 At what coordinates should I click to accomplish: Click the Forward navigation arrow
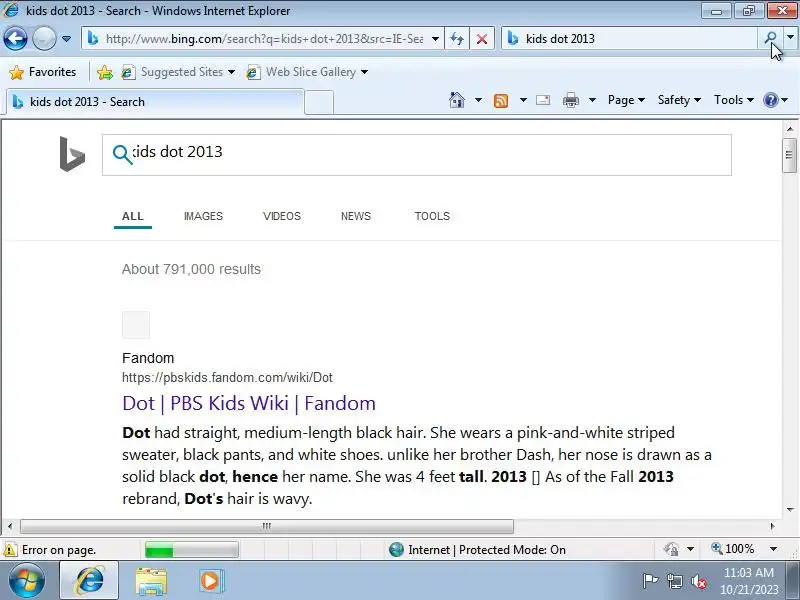click(x=44, y=39)
